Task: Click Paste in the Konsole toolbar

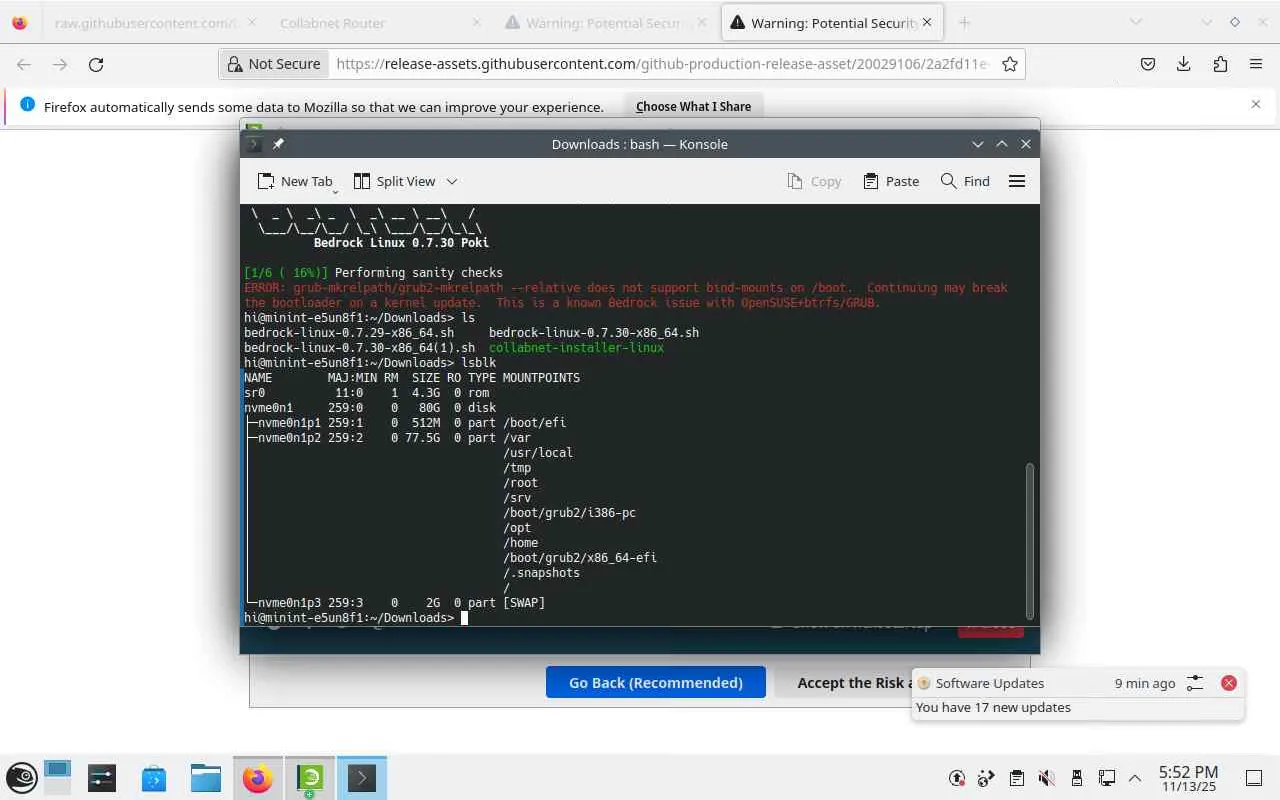Action: point(891,181)
